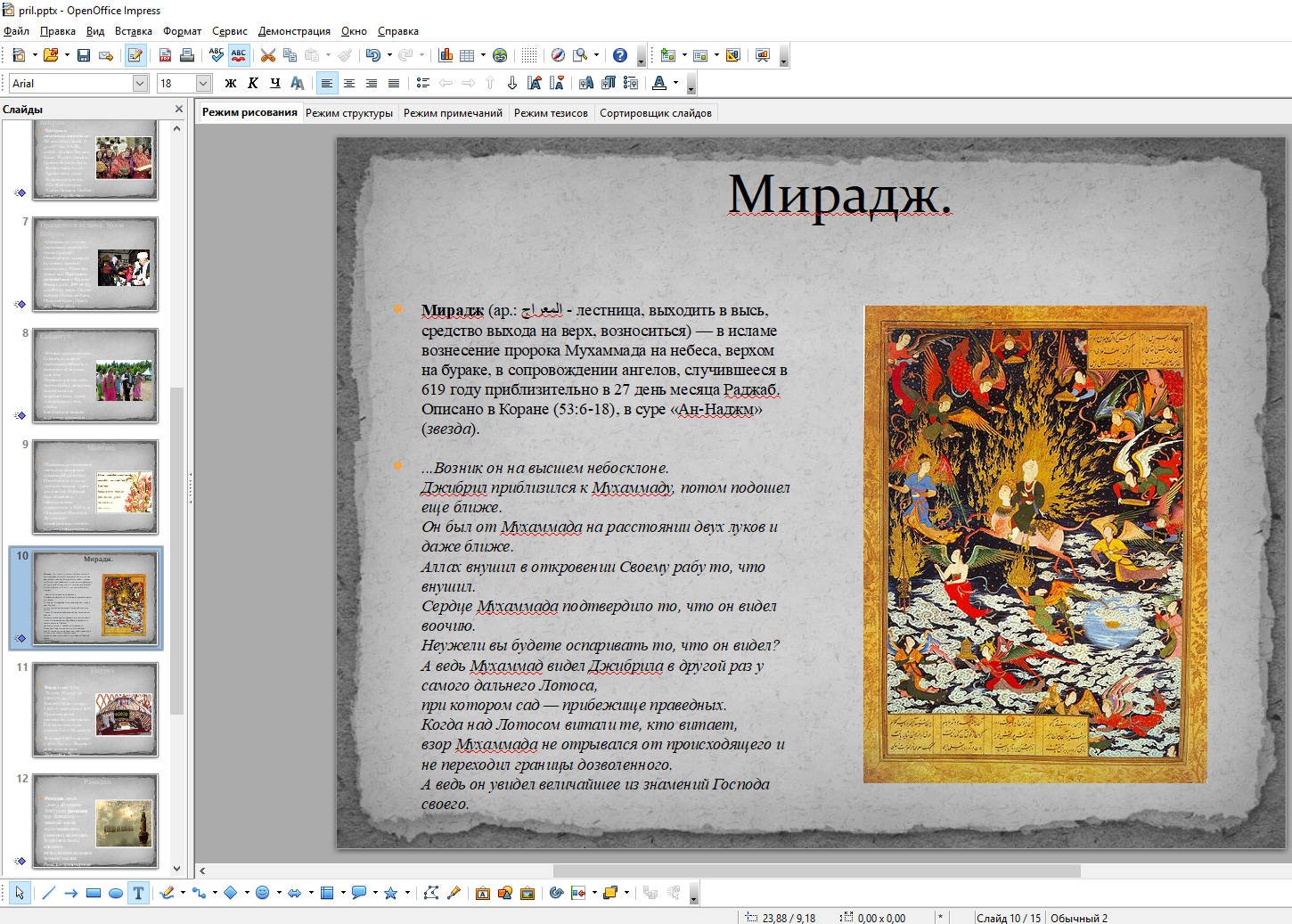1292x924 pixels.
Task: Open the Демонстрация menu
Action: (294, 31)
